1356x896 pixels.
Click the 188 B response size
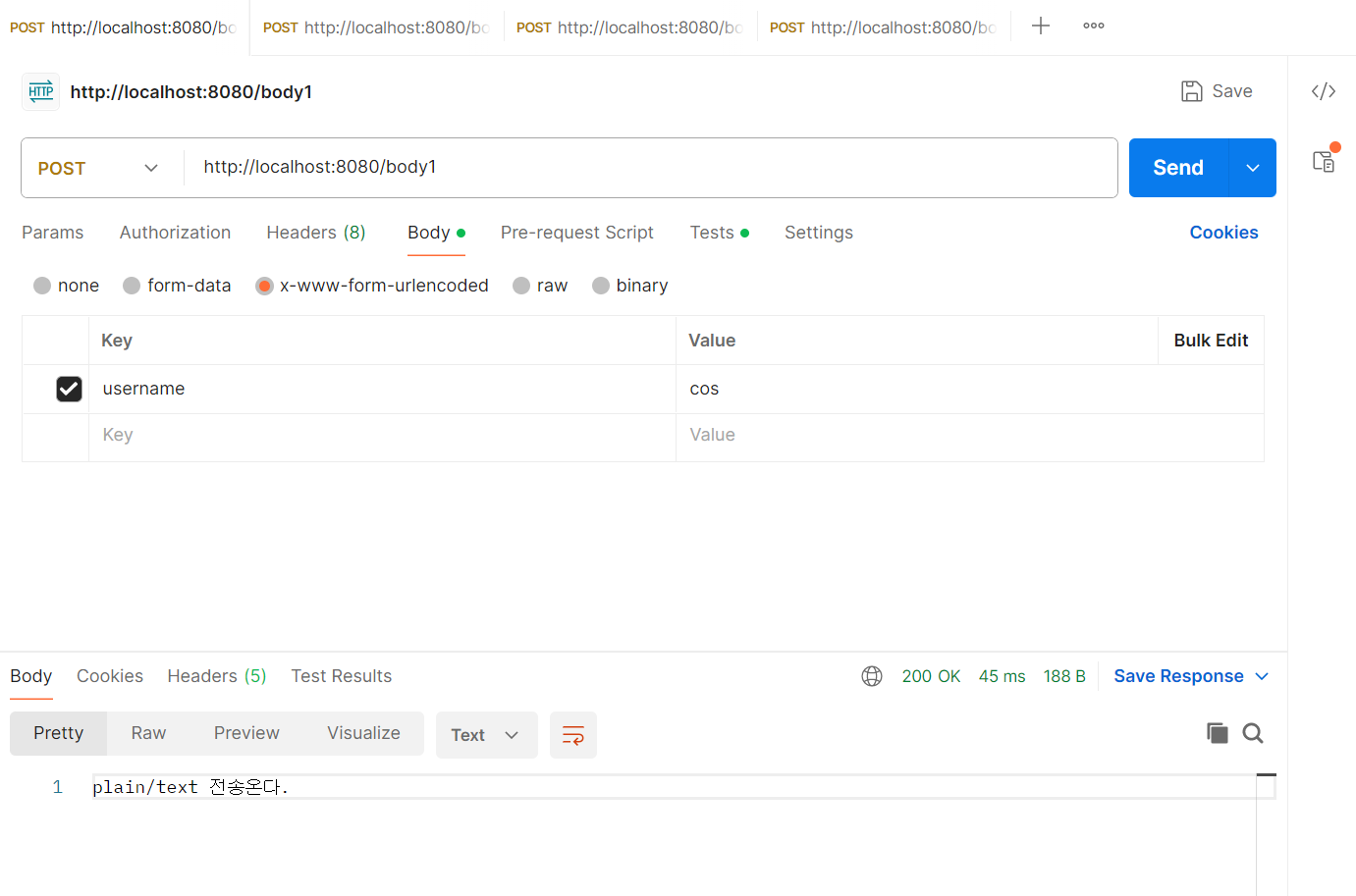point(1064,676)
